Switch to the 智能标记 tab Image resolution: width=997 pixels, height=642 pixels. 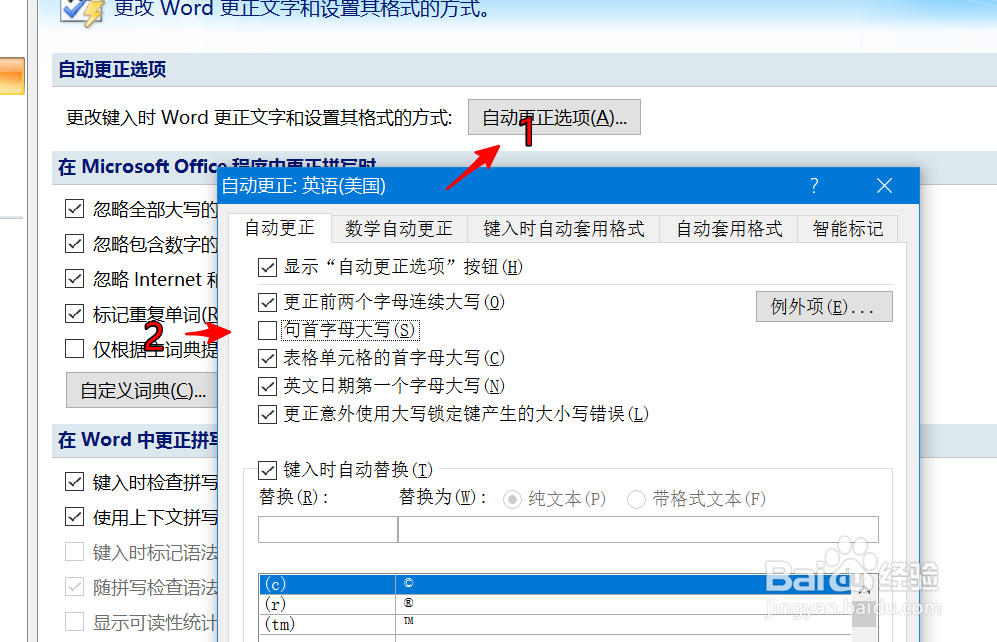(x=848, y=229)
